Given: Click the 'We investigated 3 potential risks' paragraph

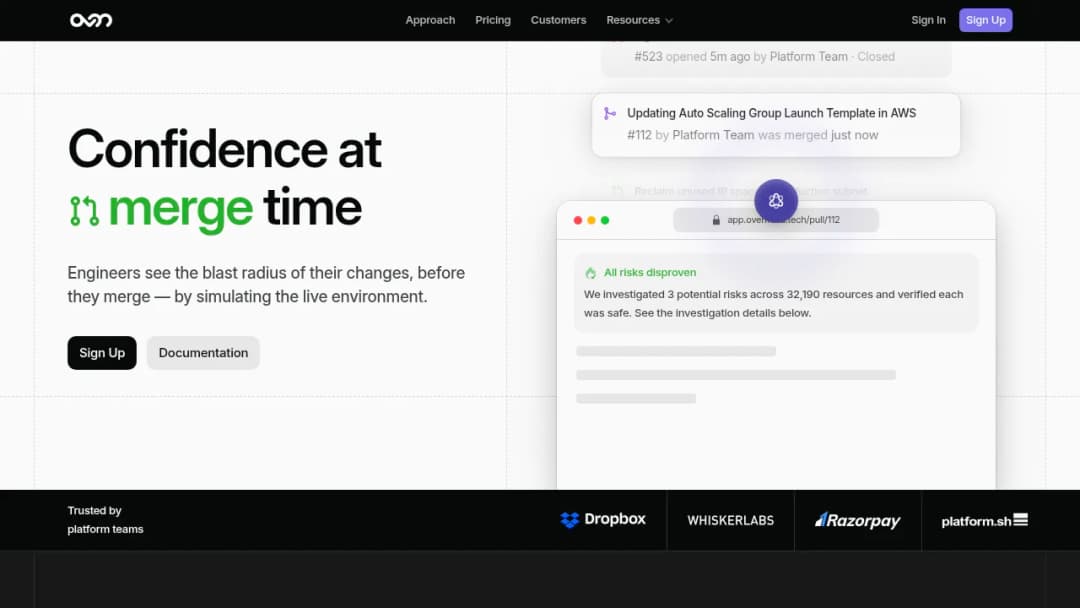Looking at the screenshot, I should 773,304.
